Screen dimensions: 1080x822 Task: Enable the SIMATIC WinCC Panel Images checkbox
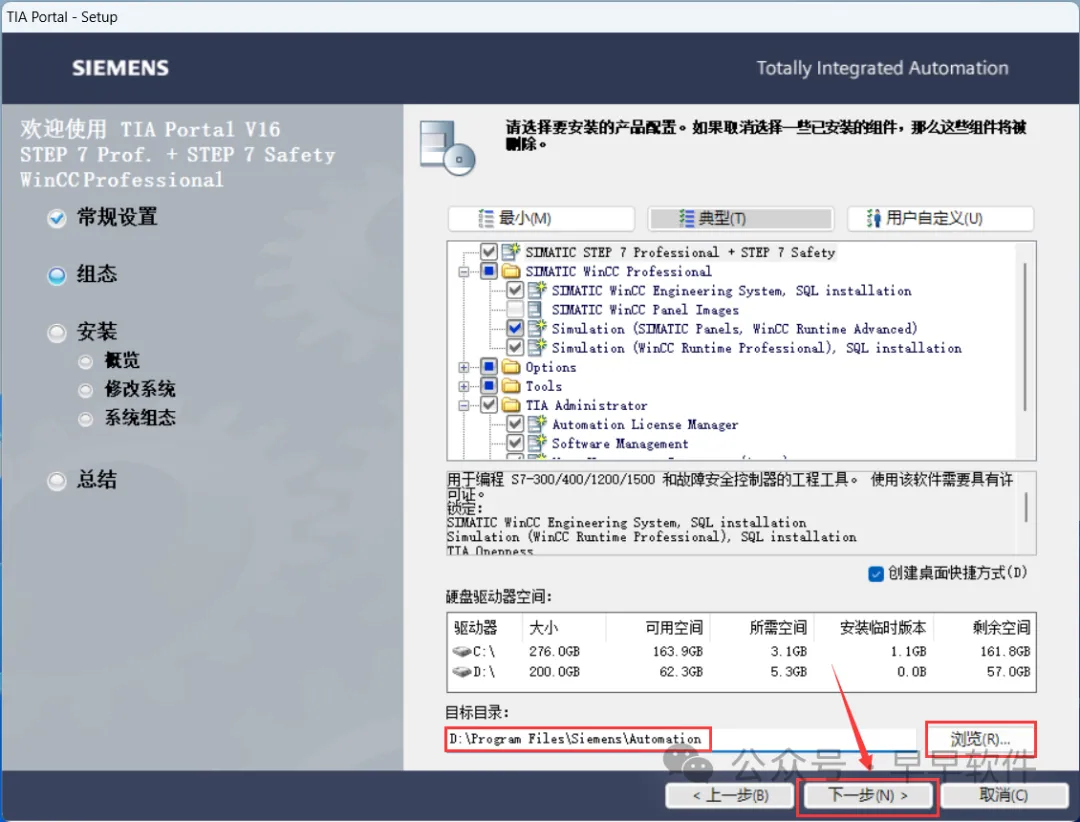coord(515,309)
